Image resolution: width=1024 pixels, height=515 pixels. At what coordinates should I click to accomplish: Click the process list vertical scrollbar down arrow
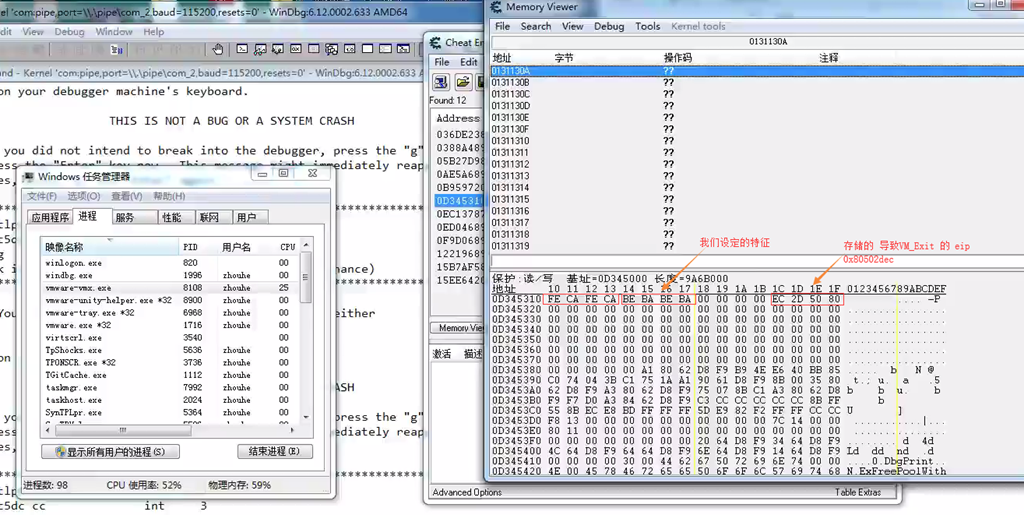click(x=306, y=418)
